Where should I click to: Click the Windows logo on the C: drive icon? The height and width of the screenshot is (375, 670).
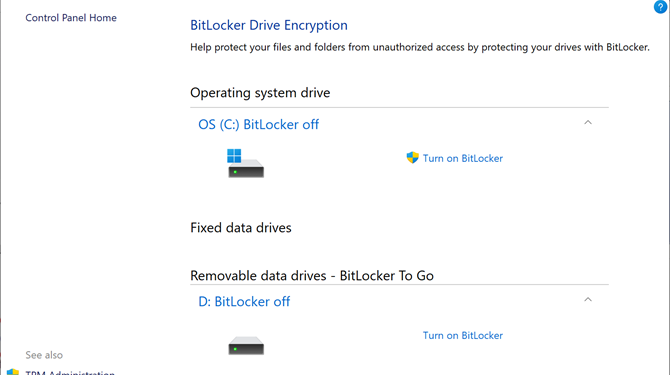point(234,155)
